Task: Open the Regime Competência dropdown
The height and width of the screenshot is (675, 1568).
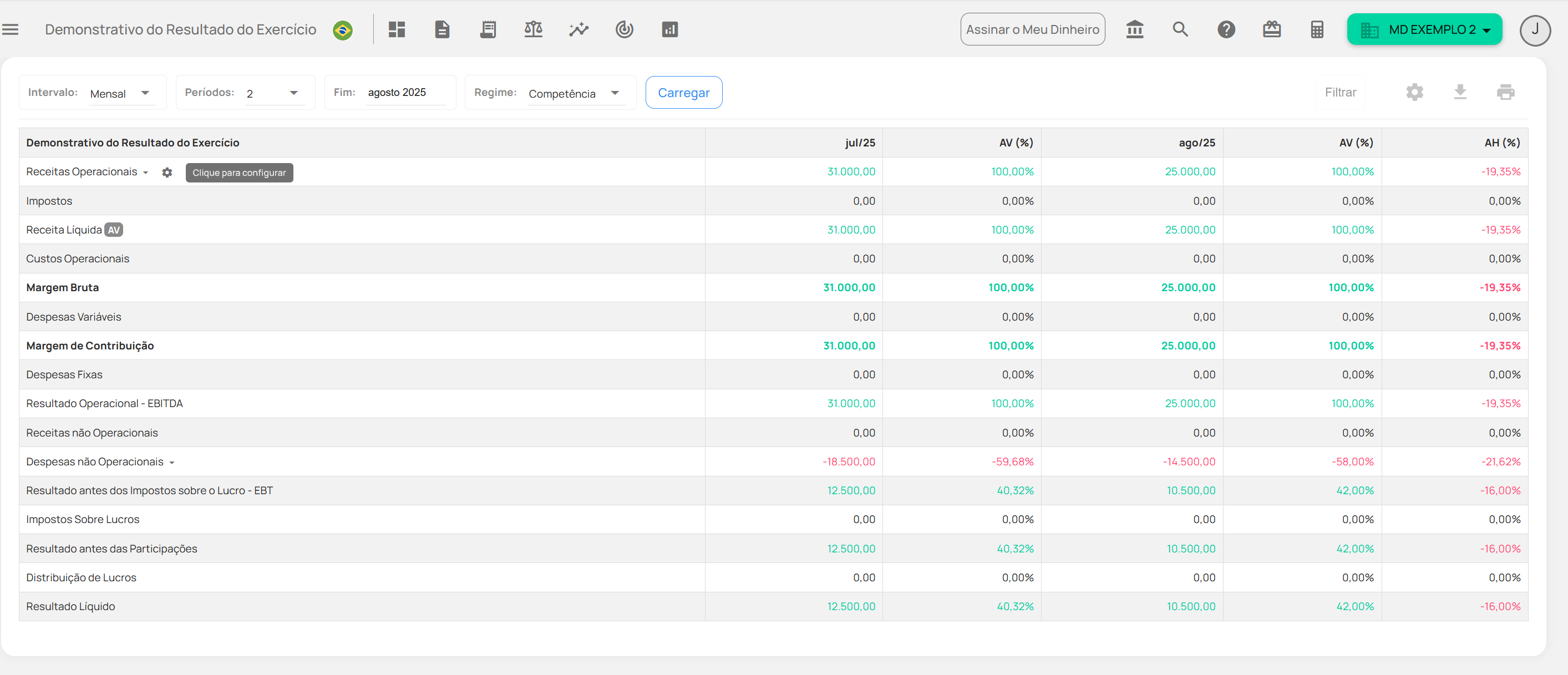Action: tap(575, 93)
